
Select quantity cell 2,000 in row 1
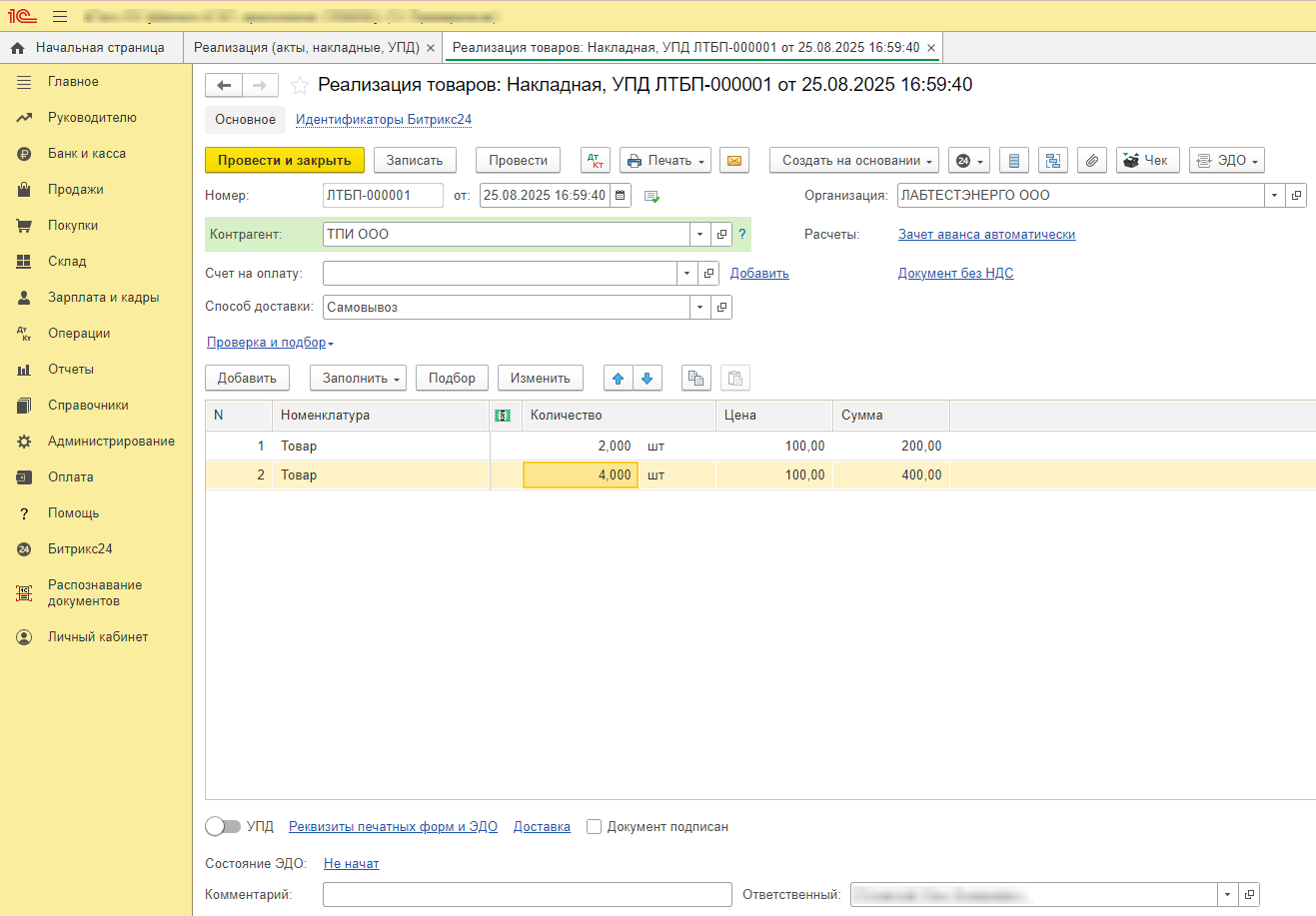[581, 447]
